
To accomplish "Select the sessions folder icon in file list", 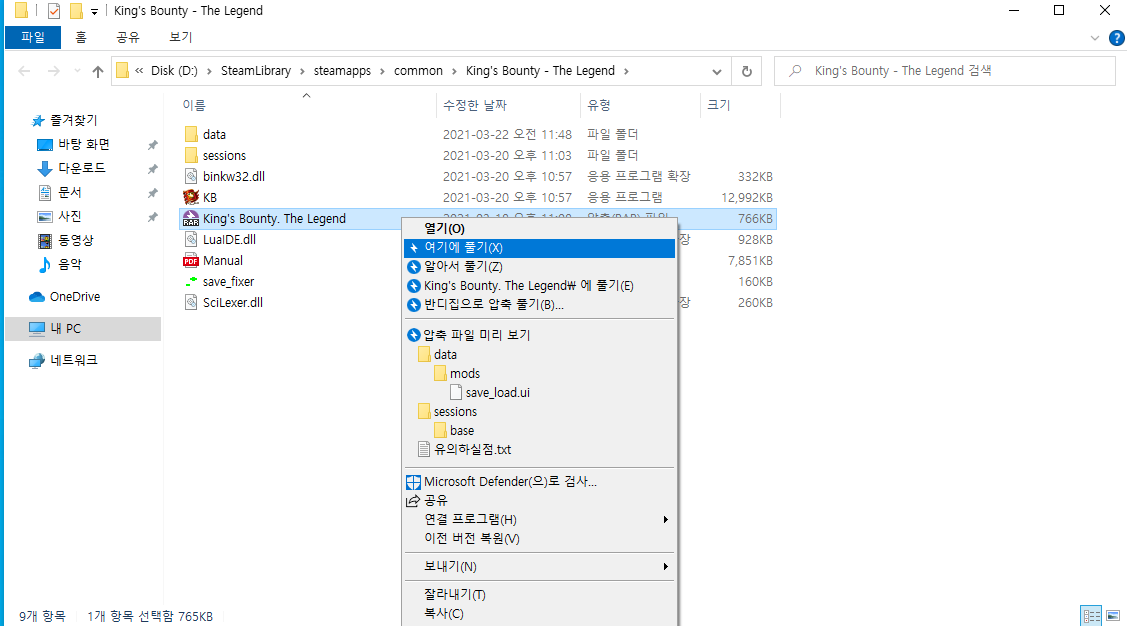I will pos(190,155).
